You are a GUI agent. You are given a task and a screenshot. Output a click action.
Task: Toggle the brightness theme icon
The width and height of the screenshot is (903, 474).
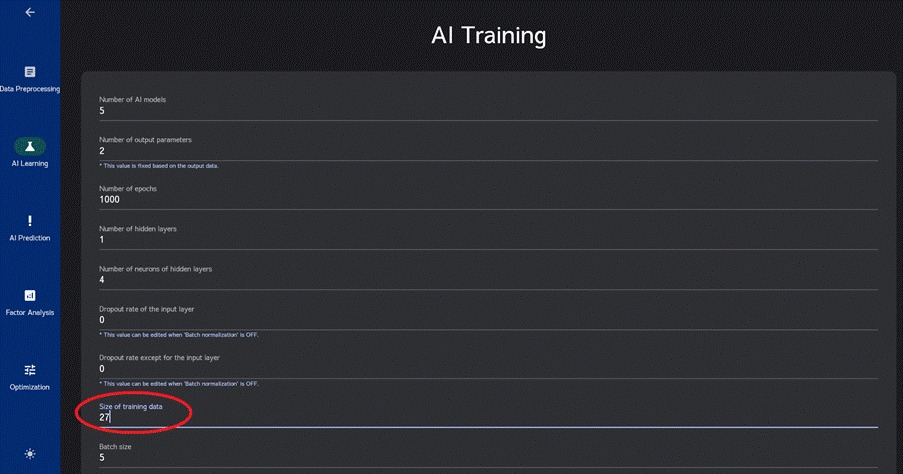[30, 454]
